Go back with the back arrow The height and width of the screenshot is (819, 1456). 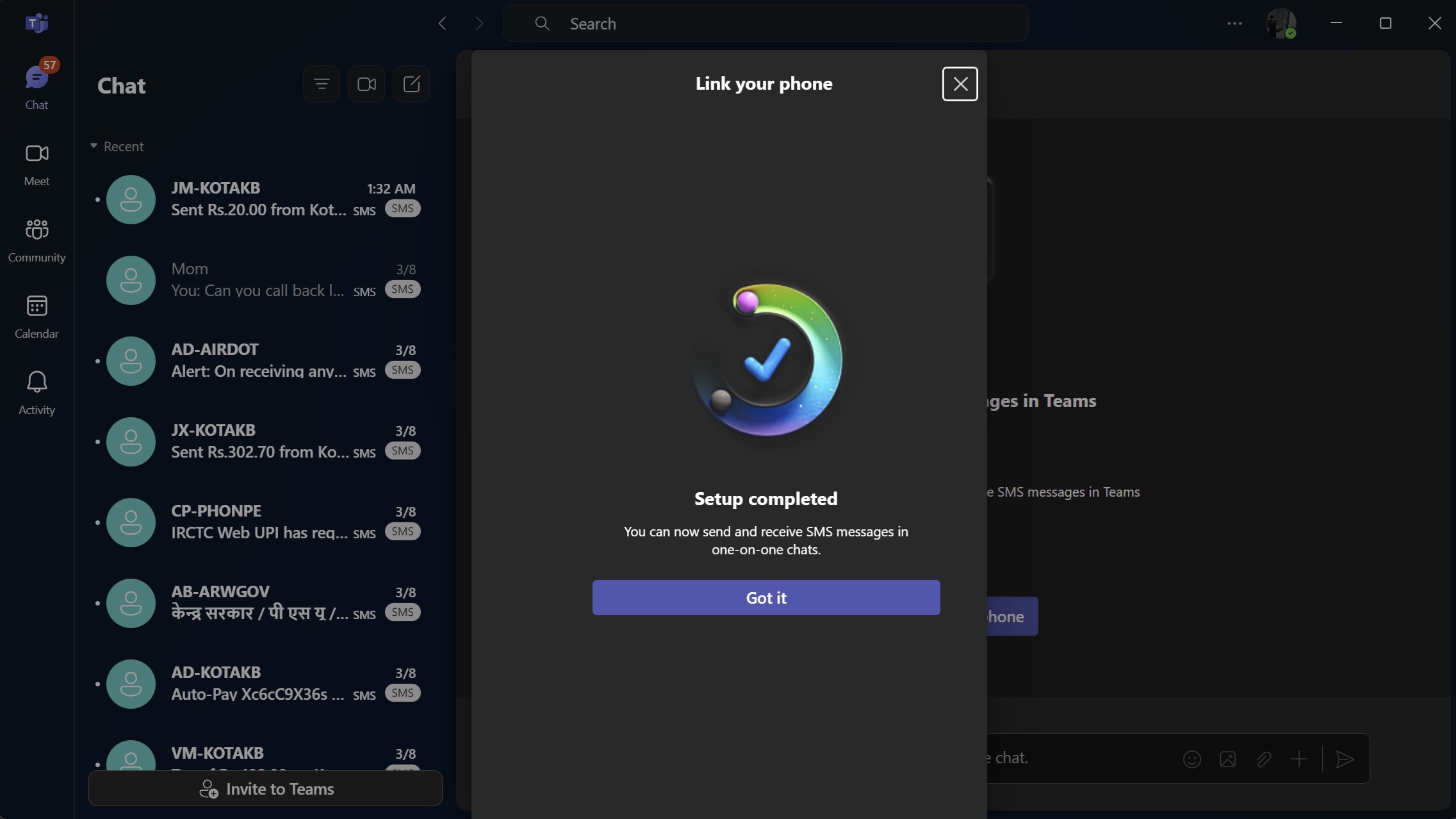(442, 24)
